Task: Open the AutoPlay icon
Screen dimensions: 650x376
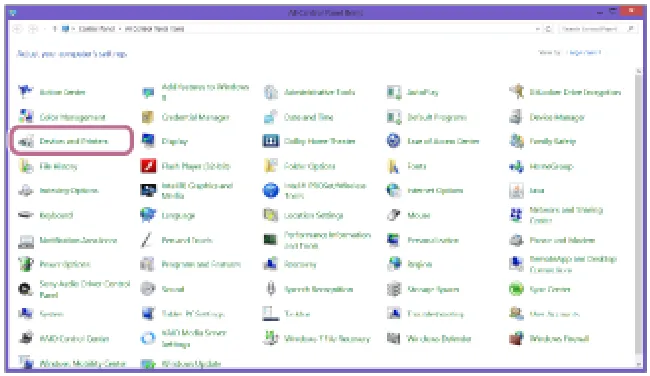Action: coord(394,92)
